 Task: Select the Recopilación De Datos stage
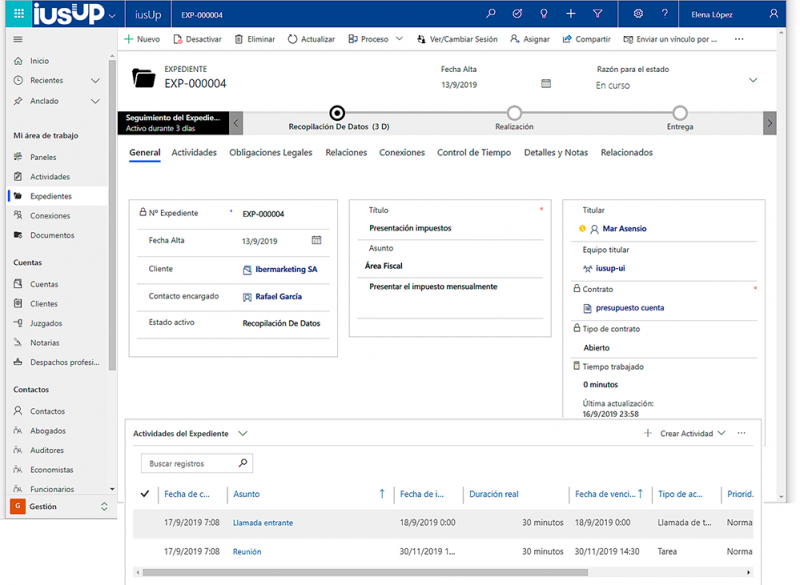(337, 113)
